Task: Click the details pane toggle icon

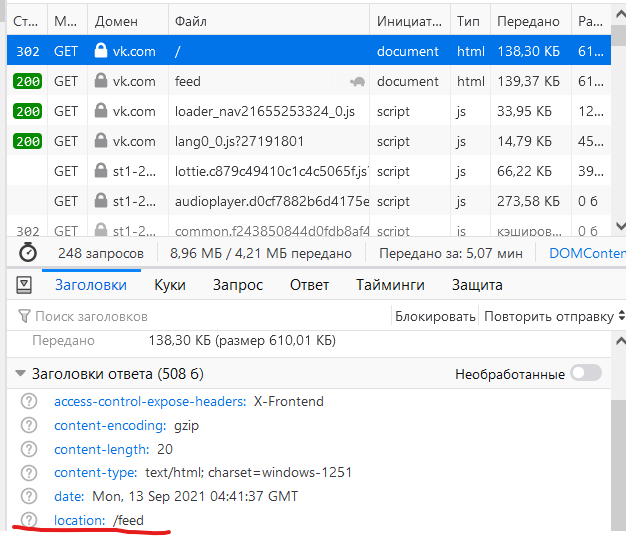Action: point(24,285)
